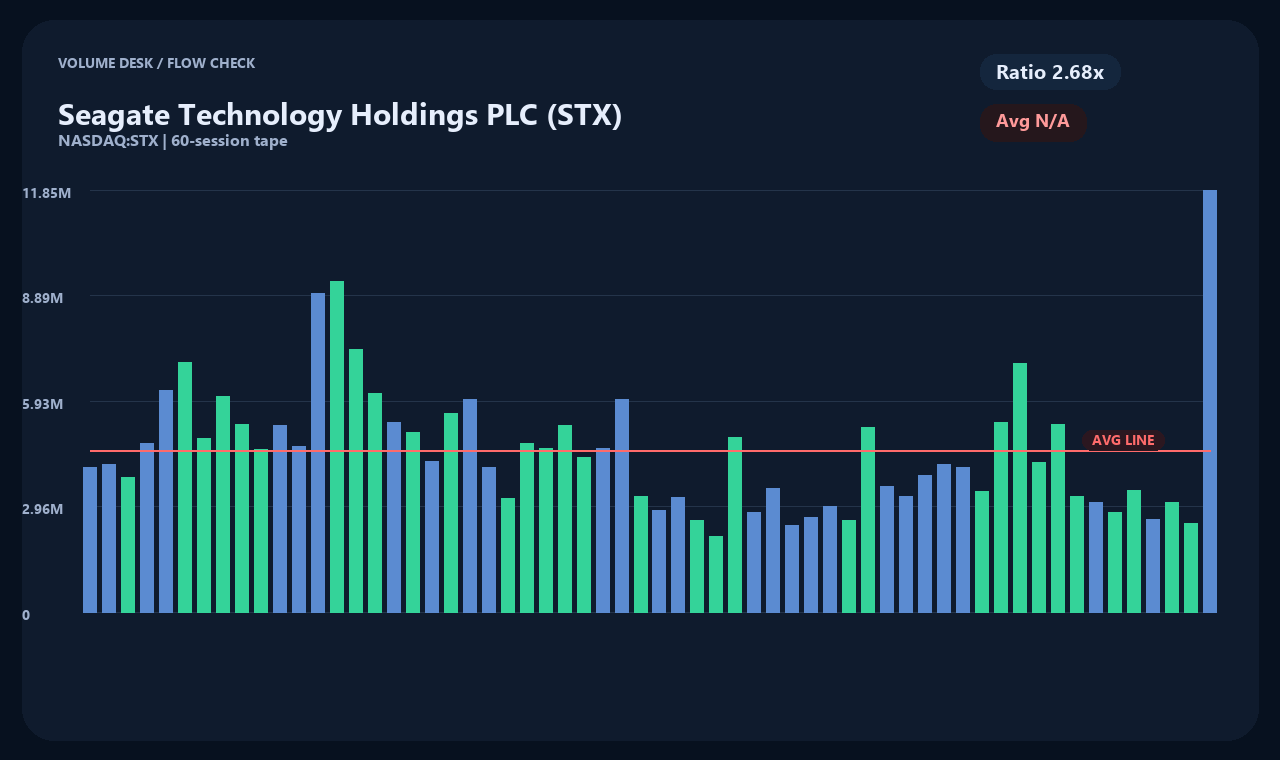Click the shortest green bar in the chart middle
The image size is (1280, 760).
pyautogui.click(x=716, y=574)
